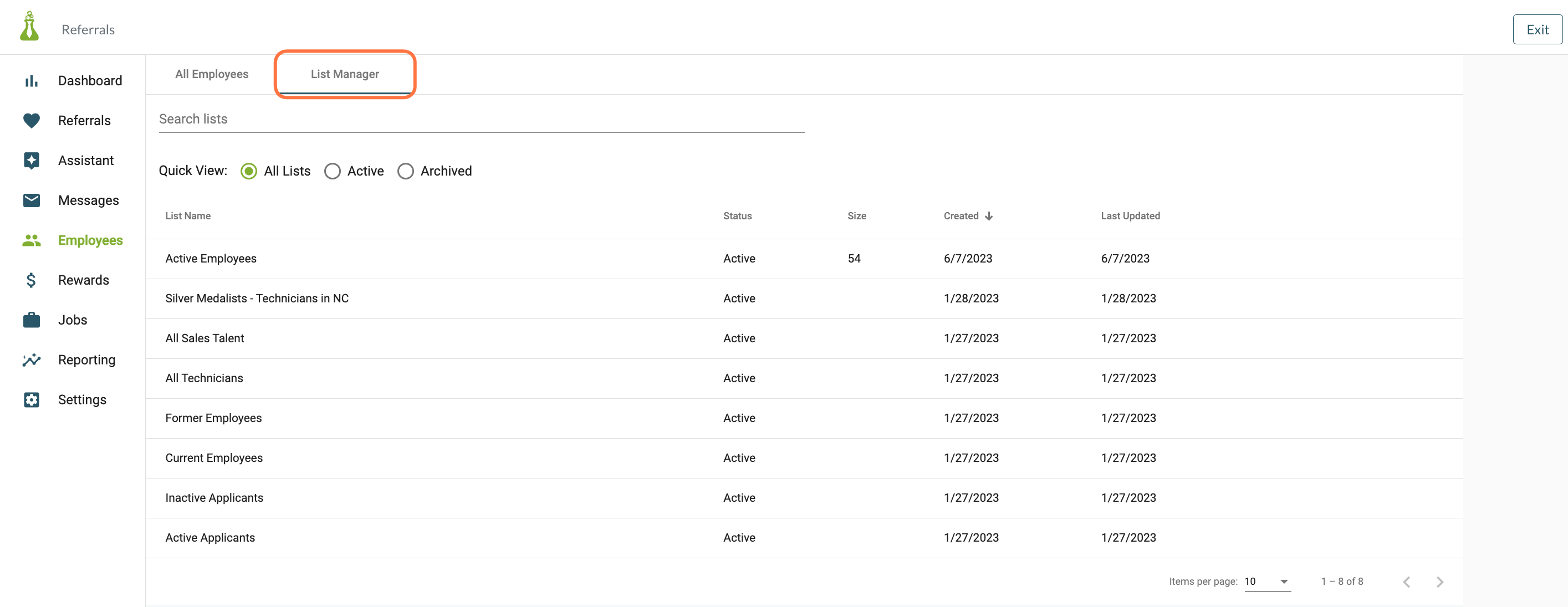Click size value 54 for Active Employees
This screenshot has width=1568, height=607.
coord(854,259)
